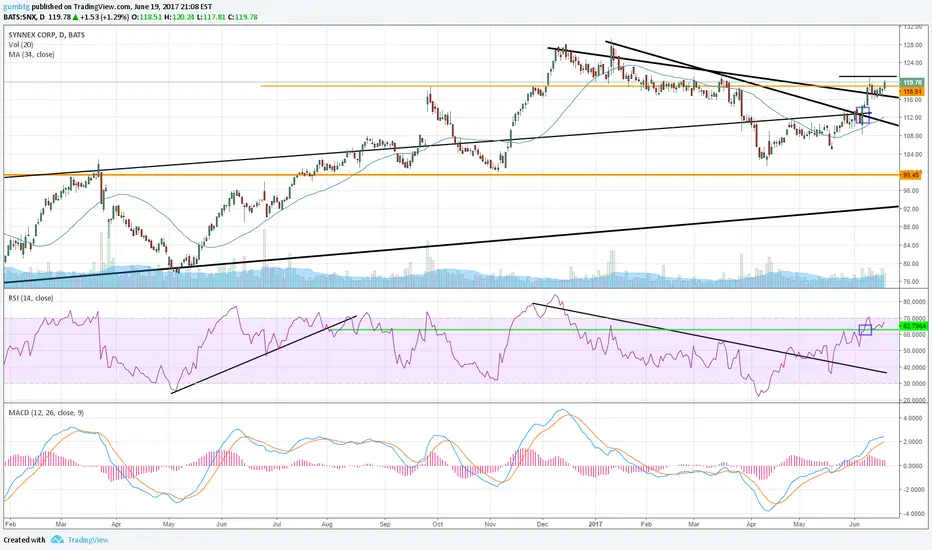Click the '2017' label on the time axis
Viewport: 932px width, 550px height.
coord(596,524)
